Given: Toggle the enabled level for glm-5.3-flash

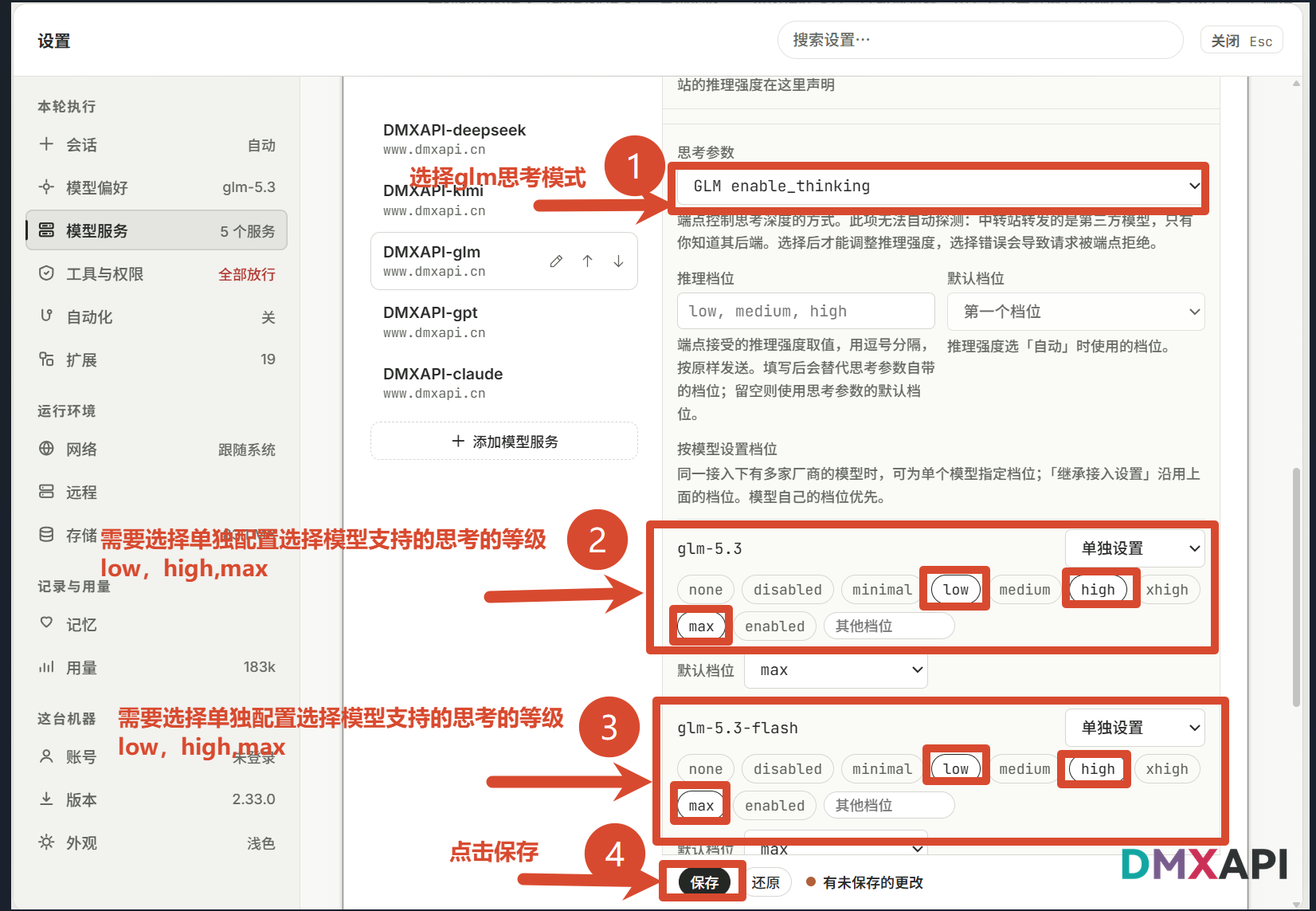Looking at the screenshot, I should tap(774, 806).
